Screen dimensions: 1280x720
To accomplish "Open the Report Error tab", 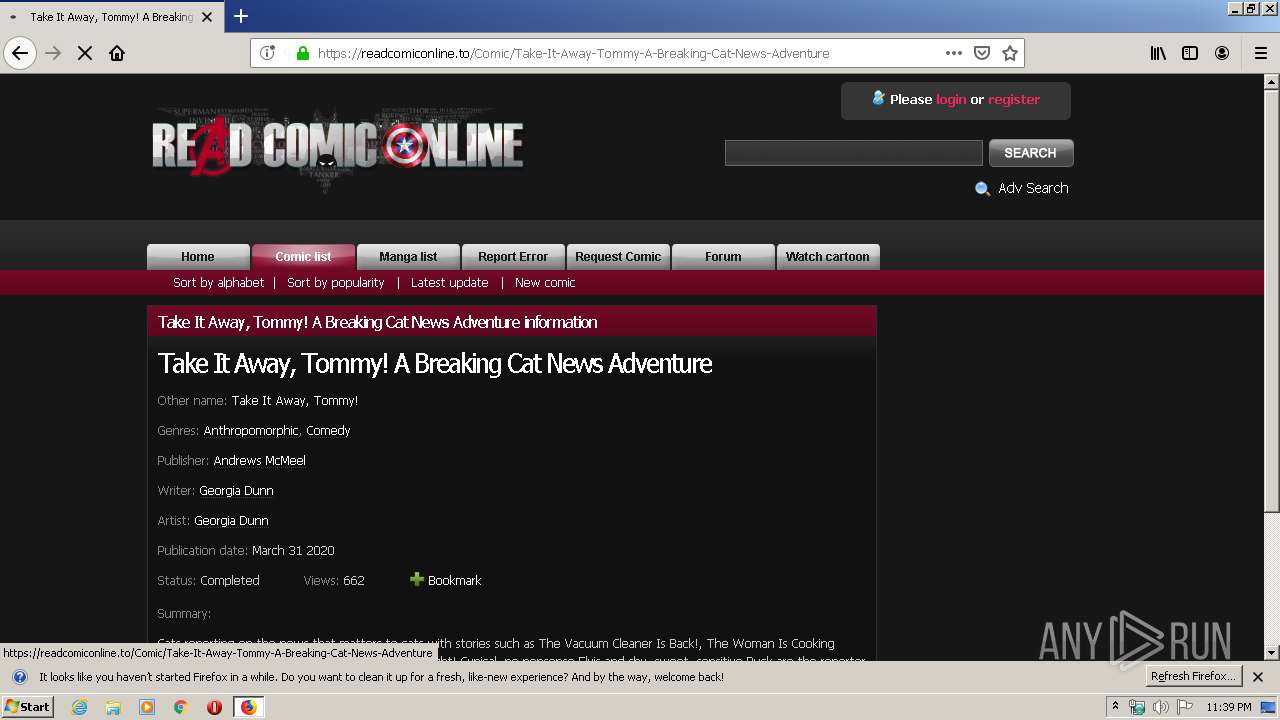I will pos(513,257).
